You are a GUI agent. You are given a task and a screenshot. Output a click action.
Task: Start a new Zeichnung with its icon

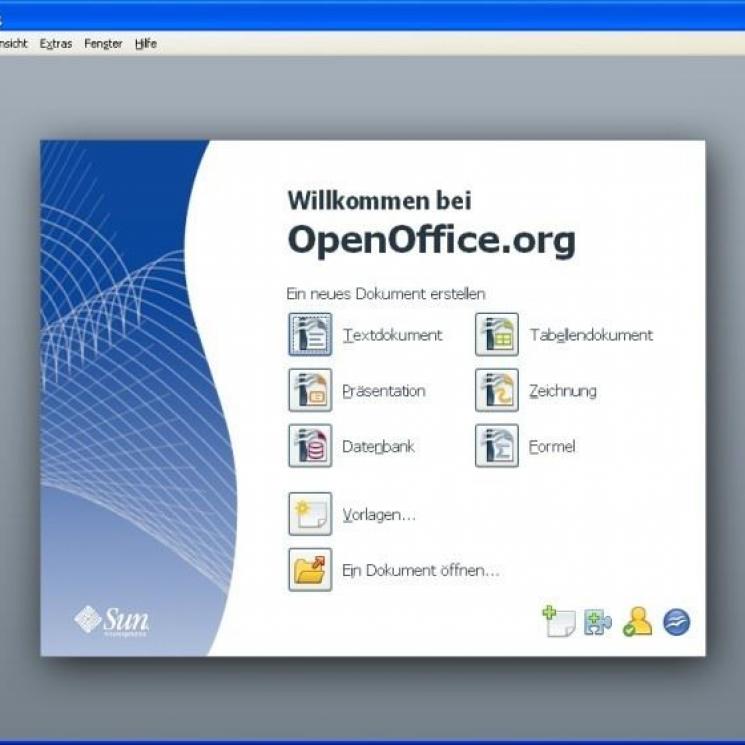(497, 390)
